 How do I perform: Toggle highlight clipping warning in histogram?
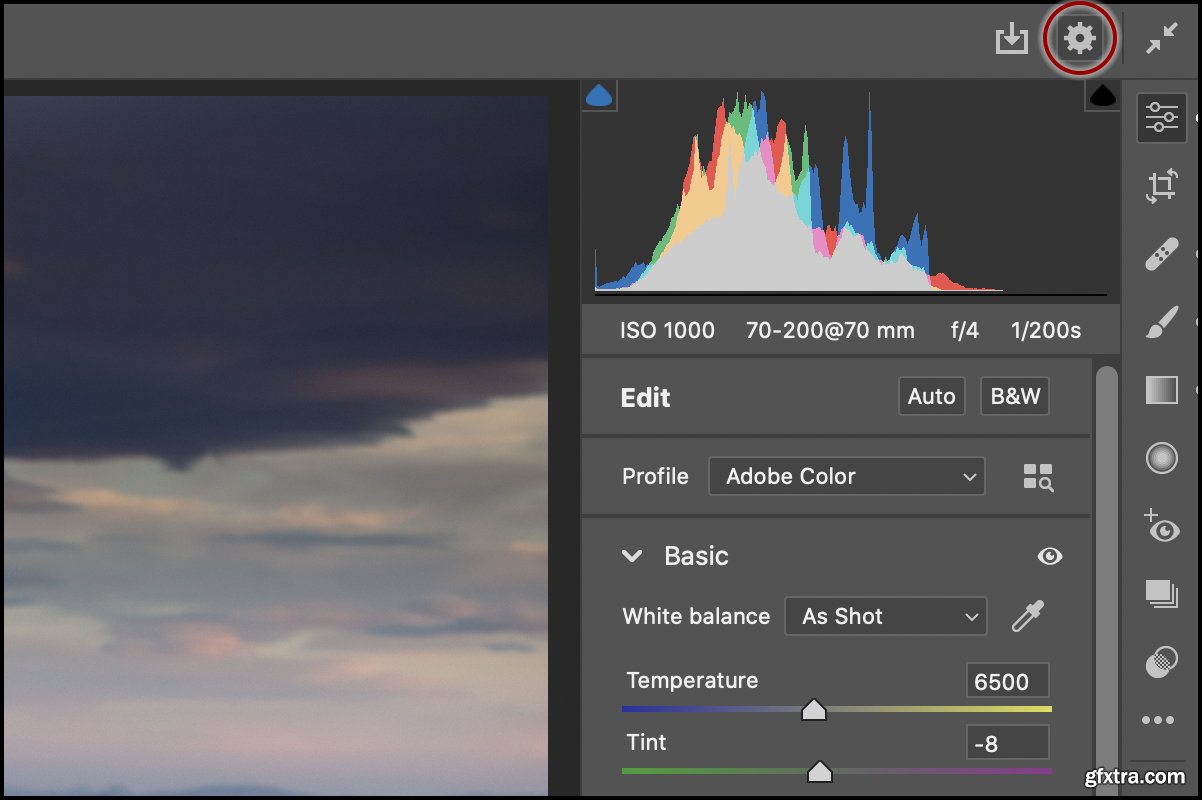point(1102,96)
